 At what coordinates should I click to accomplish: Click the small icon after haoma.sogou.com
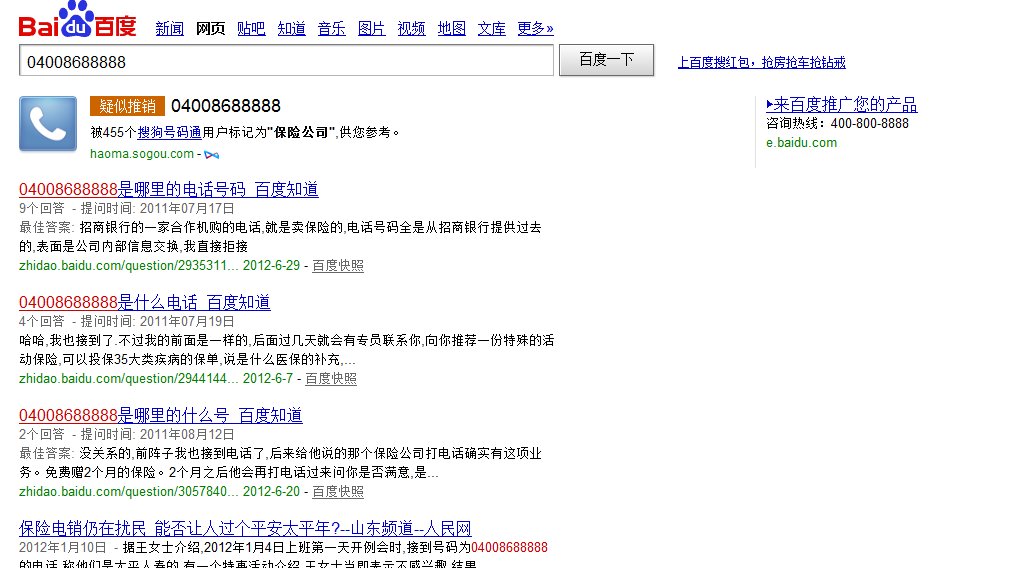pos(211,154)
